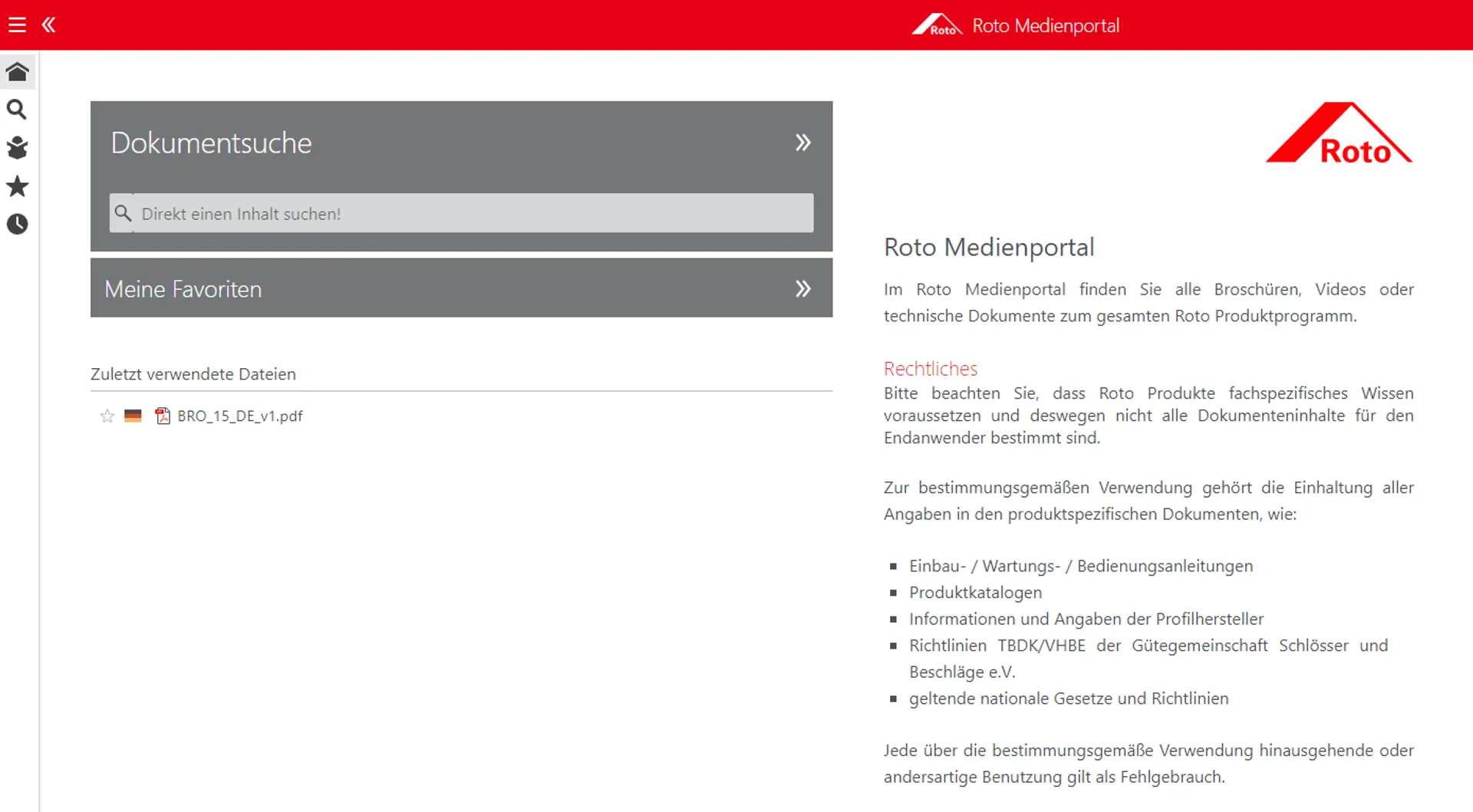
Task: Open favorites via the sidebar star icon
Action: [x=17, y=186]
